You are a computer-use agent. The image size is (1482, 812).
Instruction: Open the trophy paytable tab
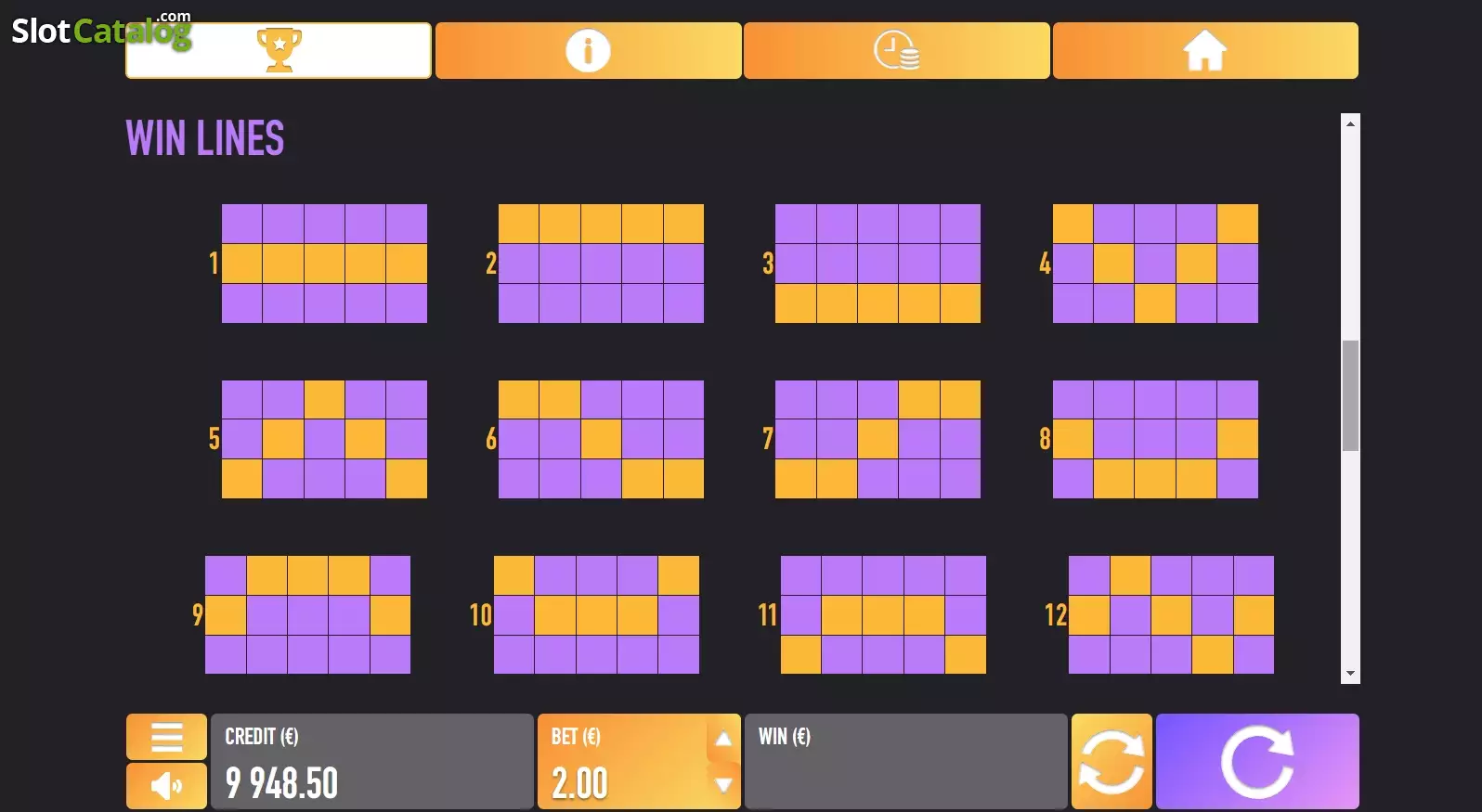click(279, 50)
